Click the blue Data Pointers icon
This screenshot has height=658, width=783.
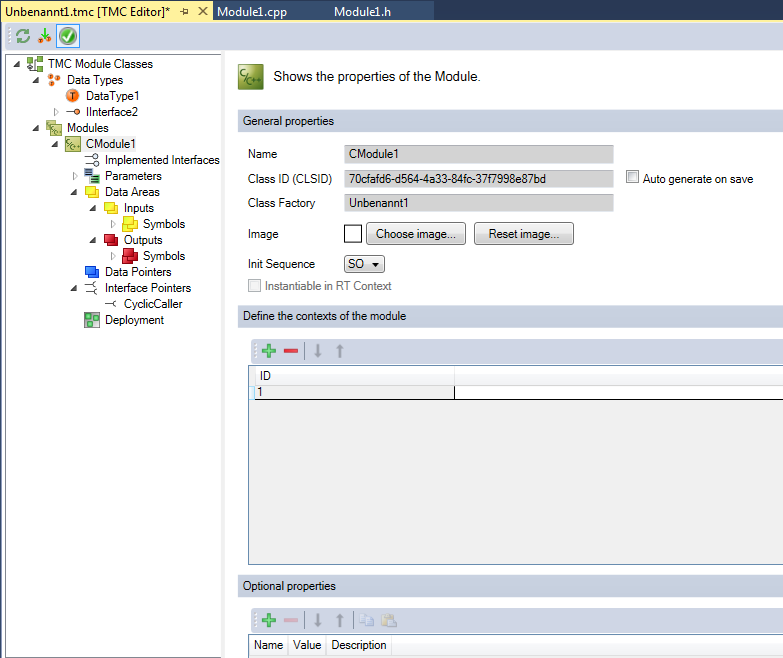click(x=92, y=272)
